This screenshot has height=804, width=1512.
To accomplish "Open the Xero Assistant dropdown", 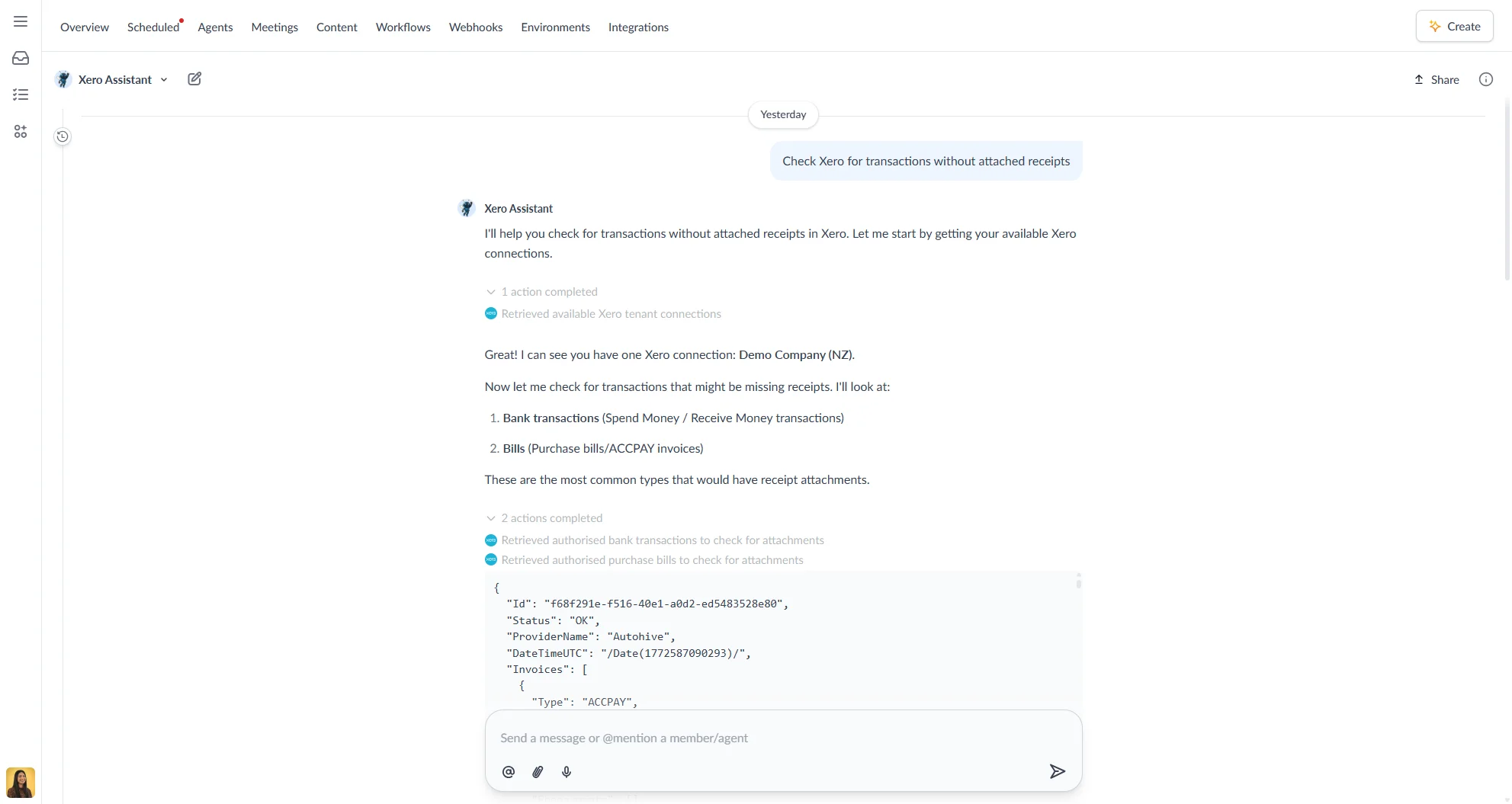I will [165, 79].
